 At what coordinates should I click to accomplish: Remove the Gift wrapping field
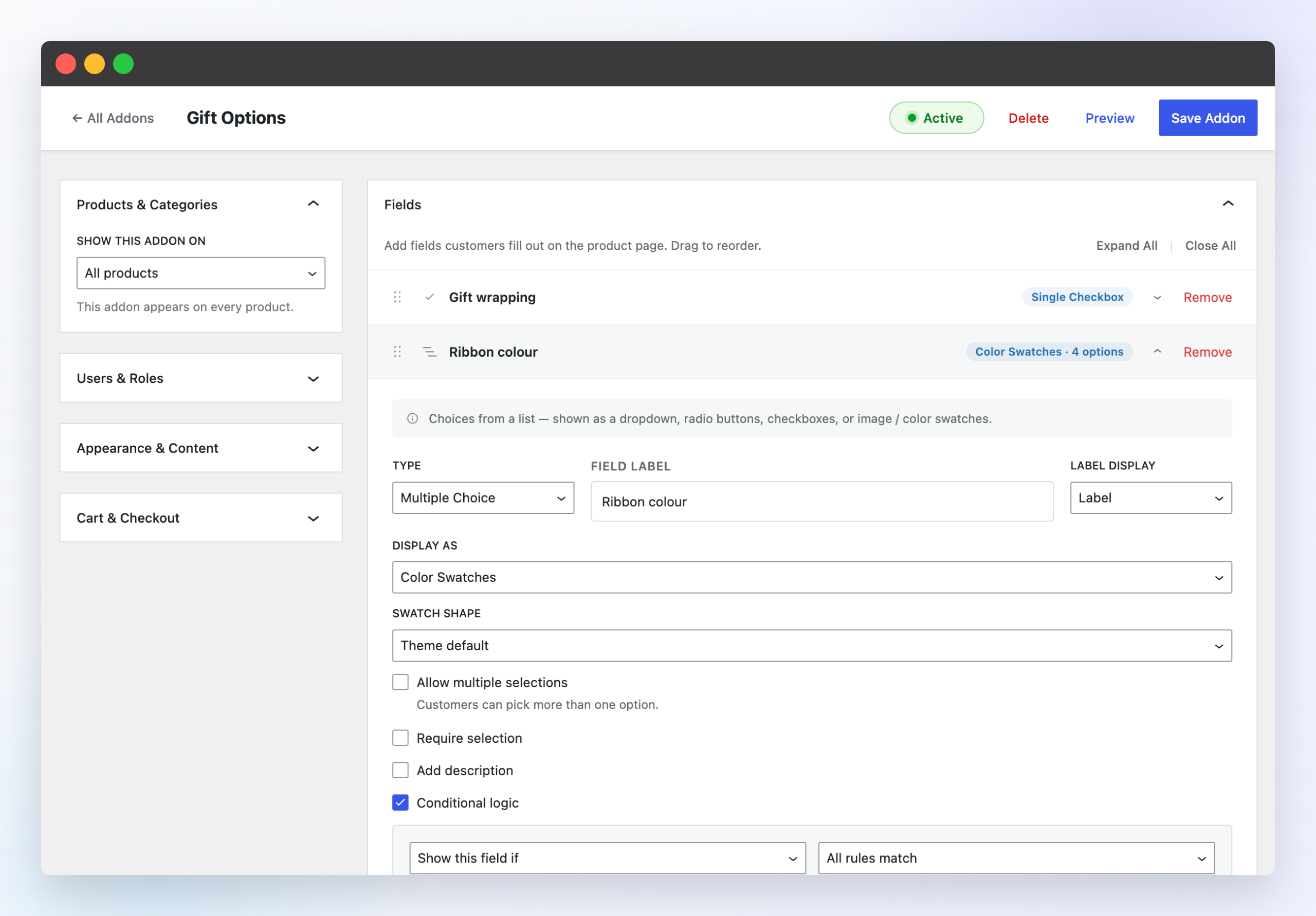point(1207,297)
